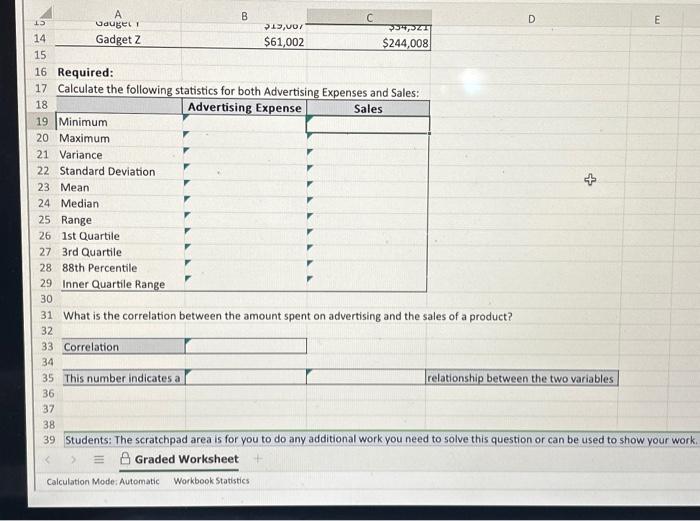Click second blank before 'relationship between'
700x521 pixels.
point(366,377)
